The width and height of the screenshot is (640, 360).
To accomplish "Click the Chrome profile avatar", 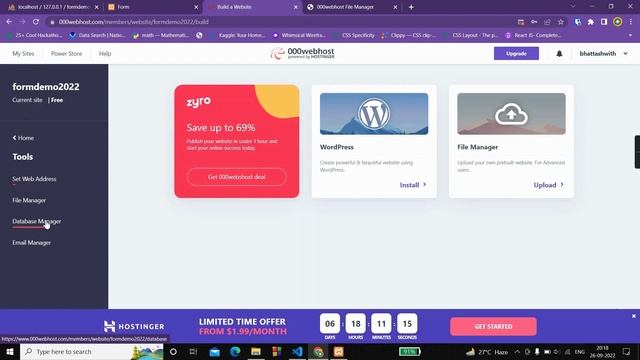I will click(x=618, y=22).
